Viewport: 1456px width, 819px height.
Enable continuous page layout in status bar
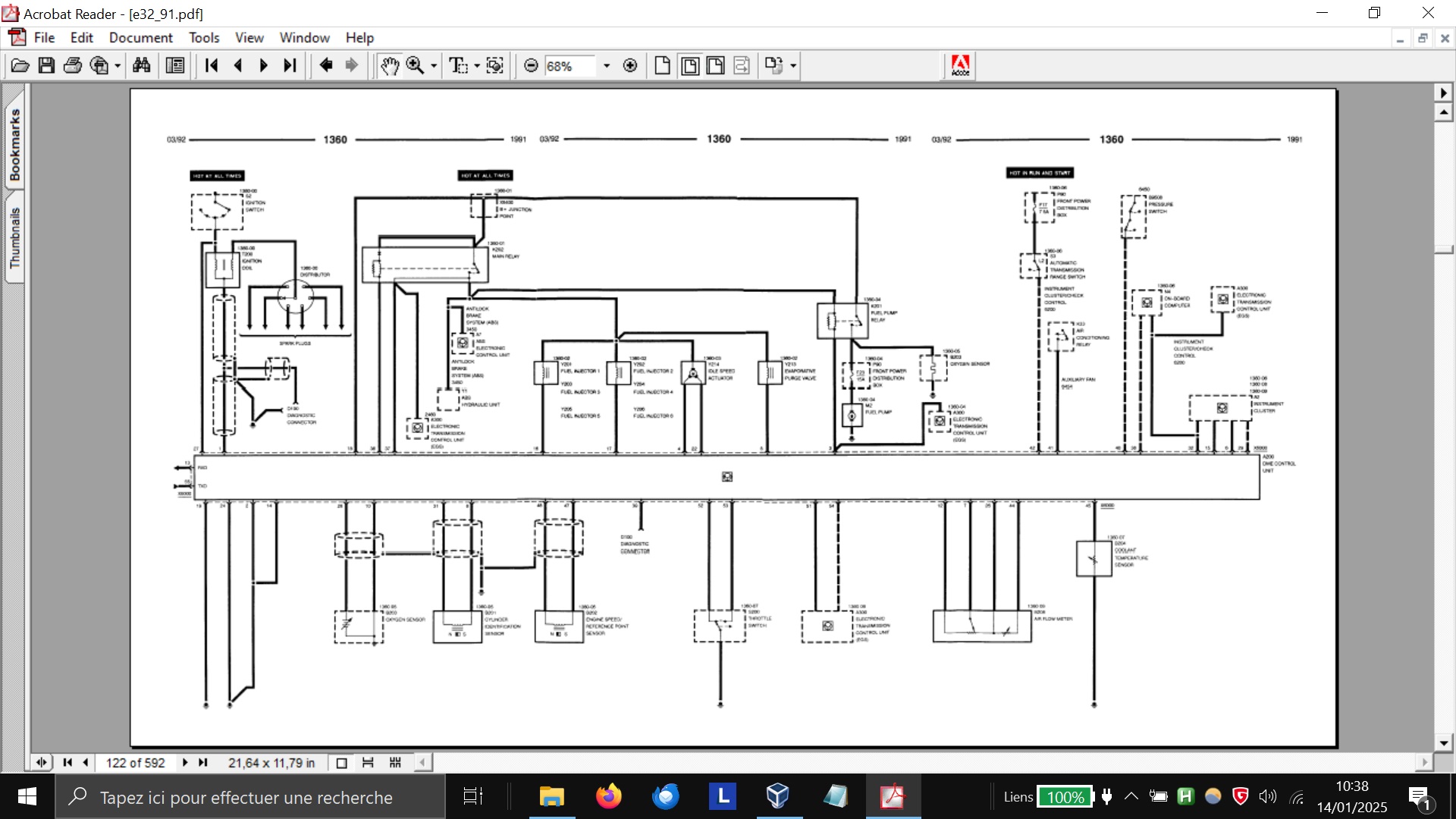click(x=368, y=763)
